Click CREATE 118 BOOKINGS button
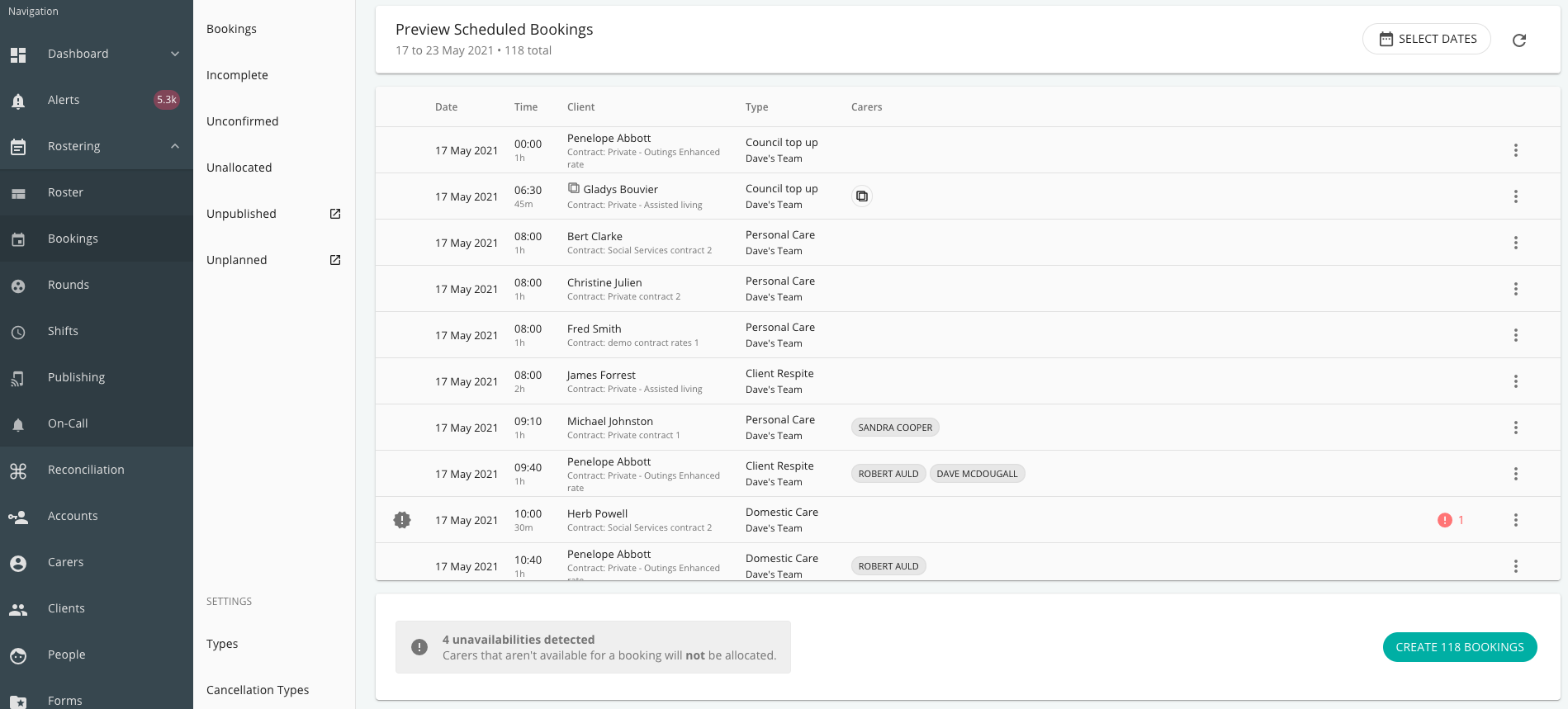The image size is (1568, 709). click(x=1460, y=647)
